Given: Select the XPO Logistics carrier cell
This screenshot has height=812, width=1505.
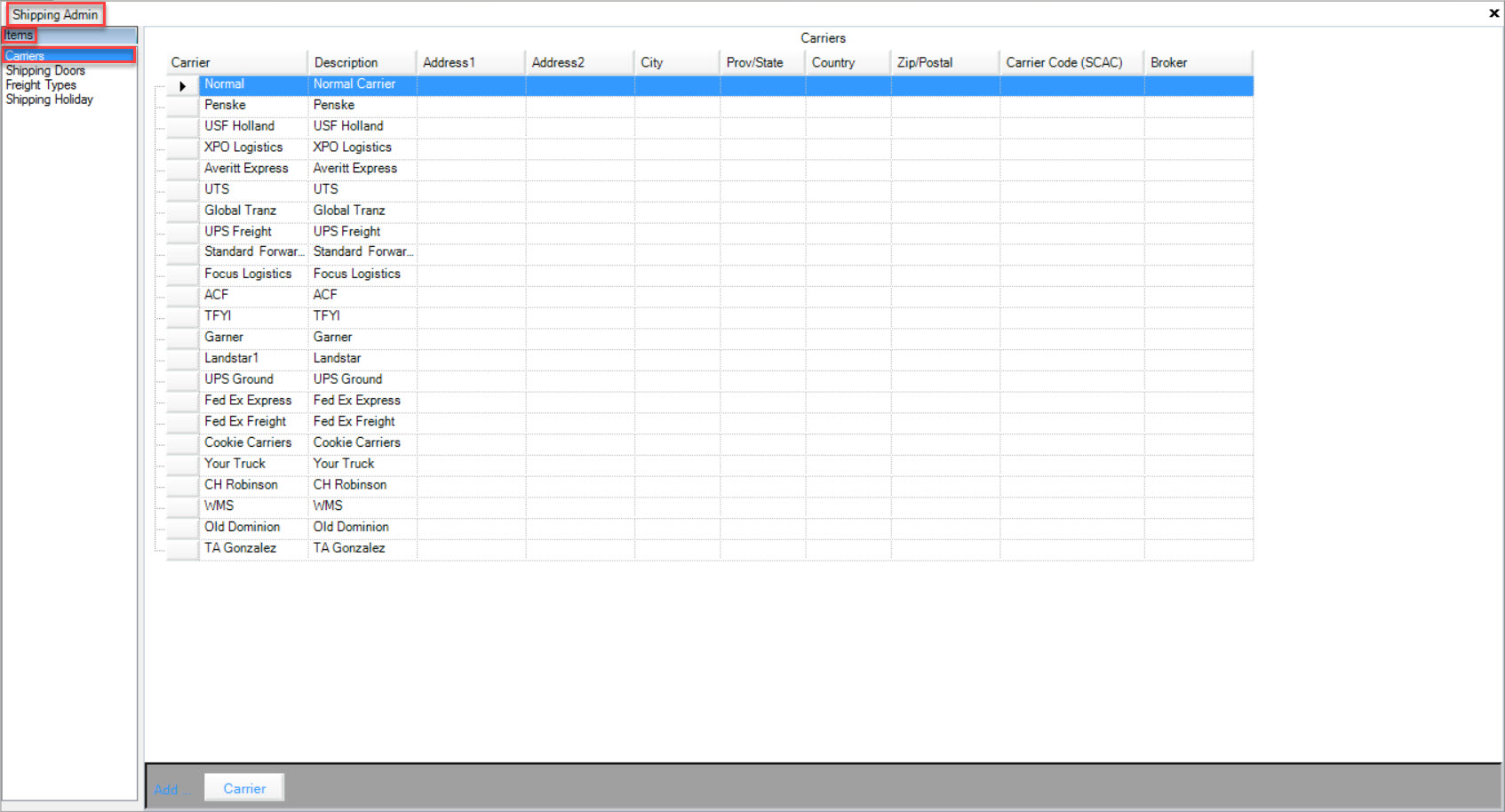Looking at the screenshot, I should point(253,147).
